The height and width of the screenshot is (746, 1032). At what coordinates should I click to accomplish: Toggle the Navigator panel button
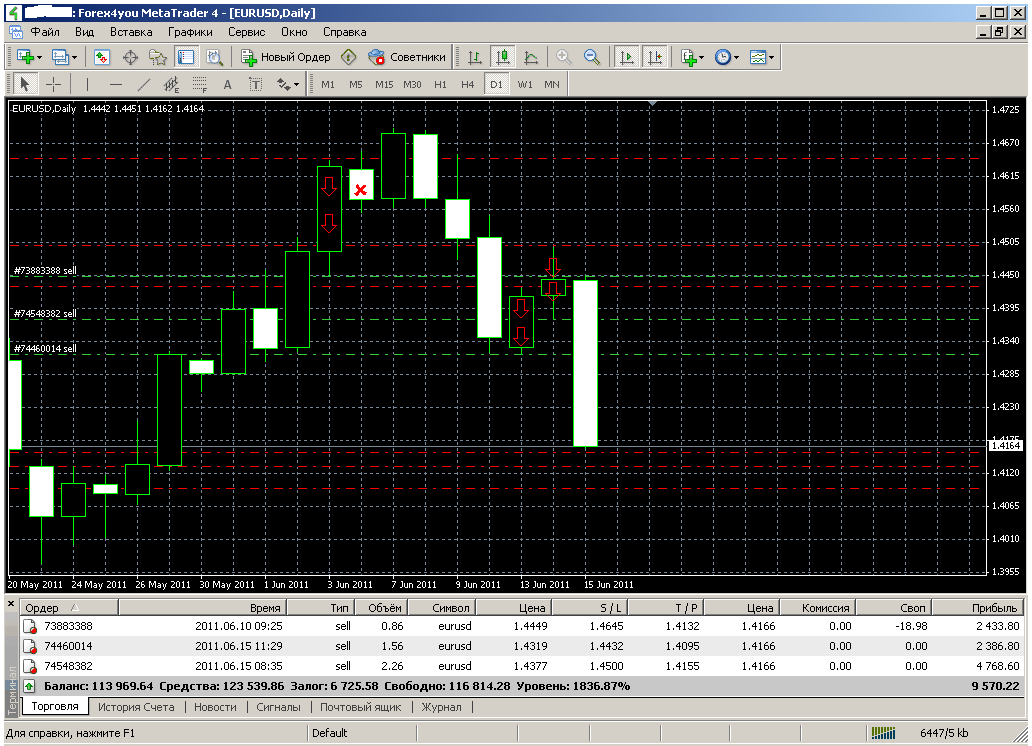(x=158, y=57)
